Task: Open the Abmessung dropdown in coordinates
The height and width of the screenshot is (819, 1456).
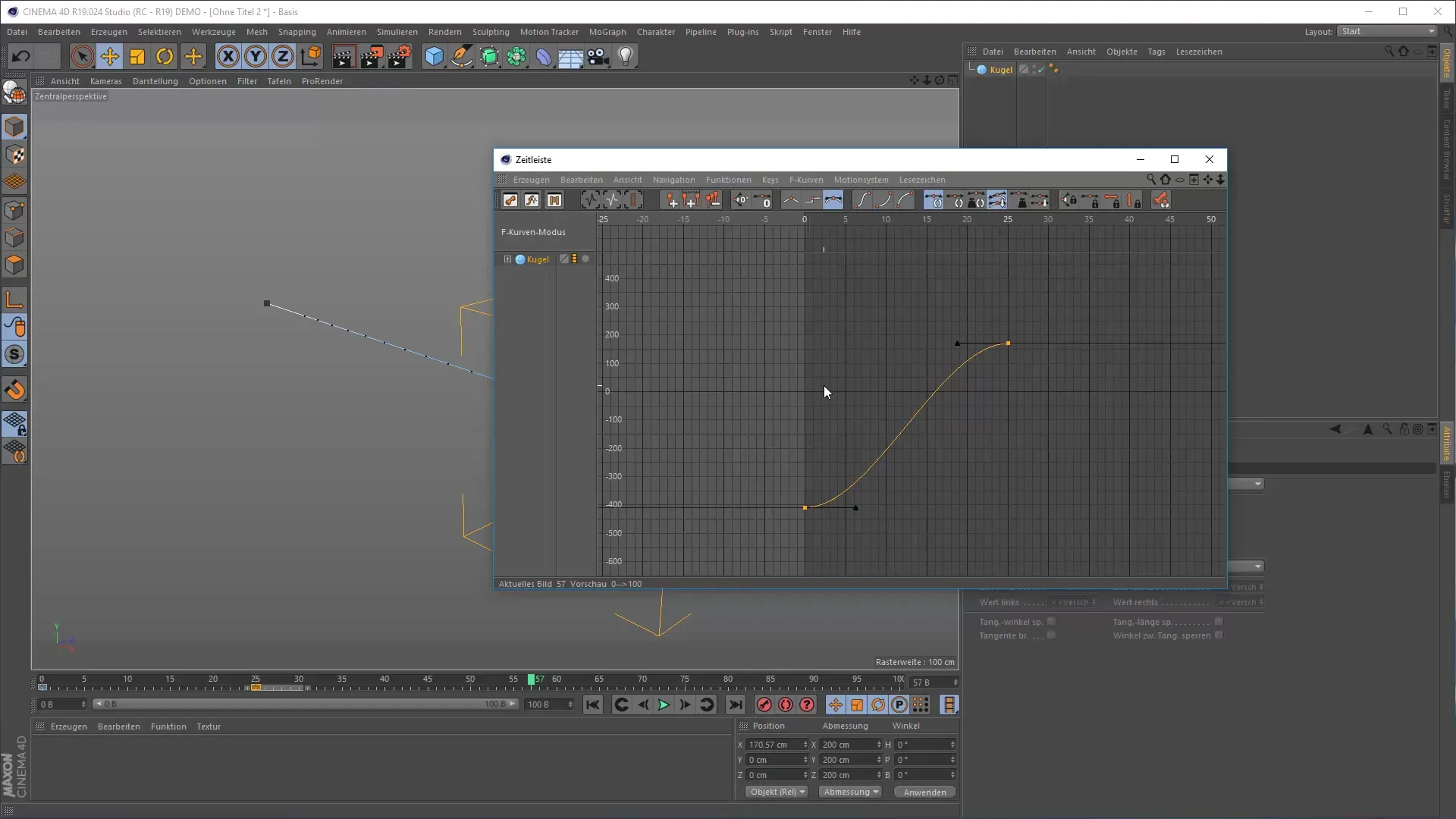Action: pyautogui.click(x=850, y=792)
